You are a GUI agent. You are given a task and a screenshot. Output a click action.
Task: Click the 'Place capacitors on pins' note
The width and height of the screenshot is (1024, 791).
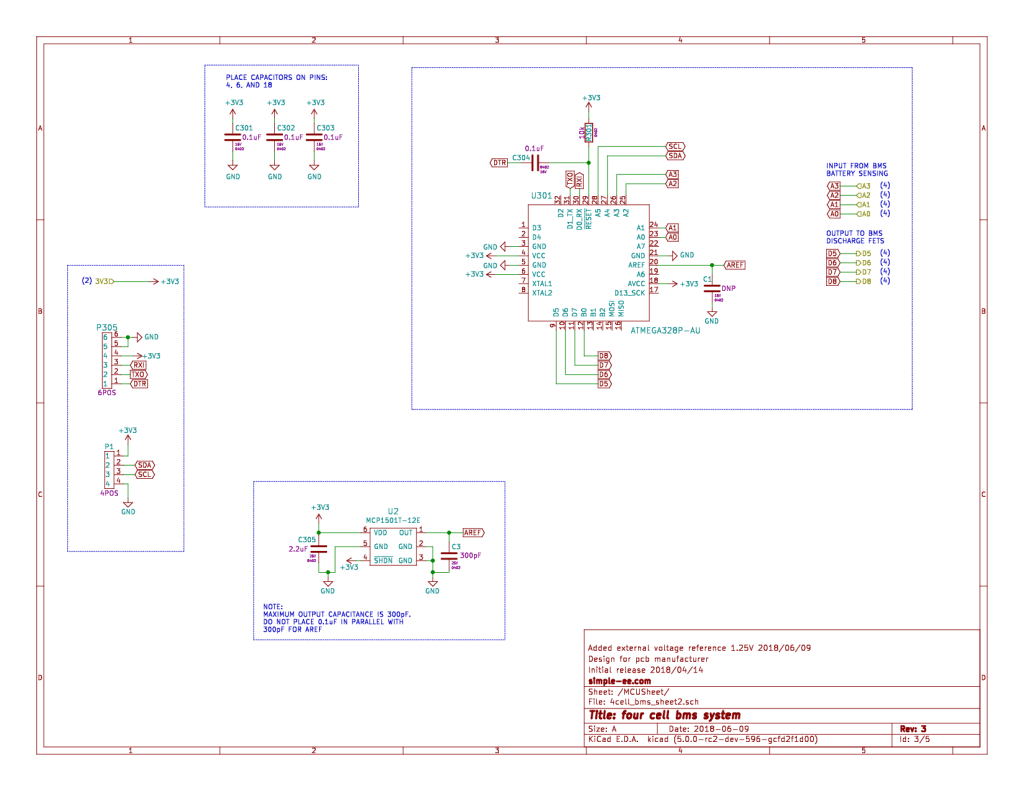click(277, 81)
